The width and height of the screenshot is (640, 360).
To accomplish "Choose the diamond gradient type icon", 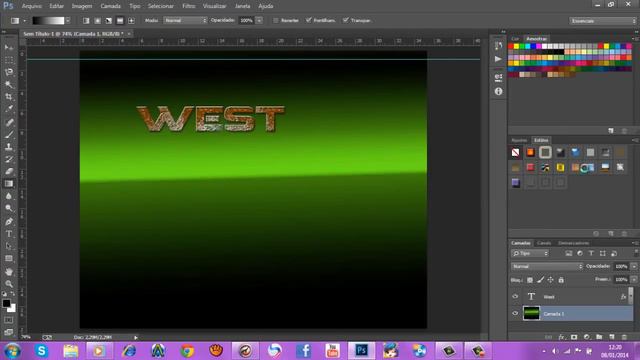I will (x=131, y=20).
